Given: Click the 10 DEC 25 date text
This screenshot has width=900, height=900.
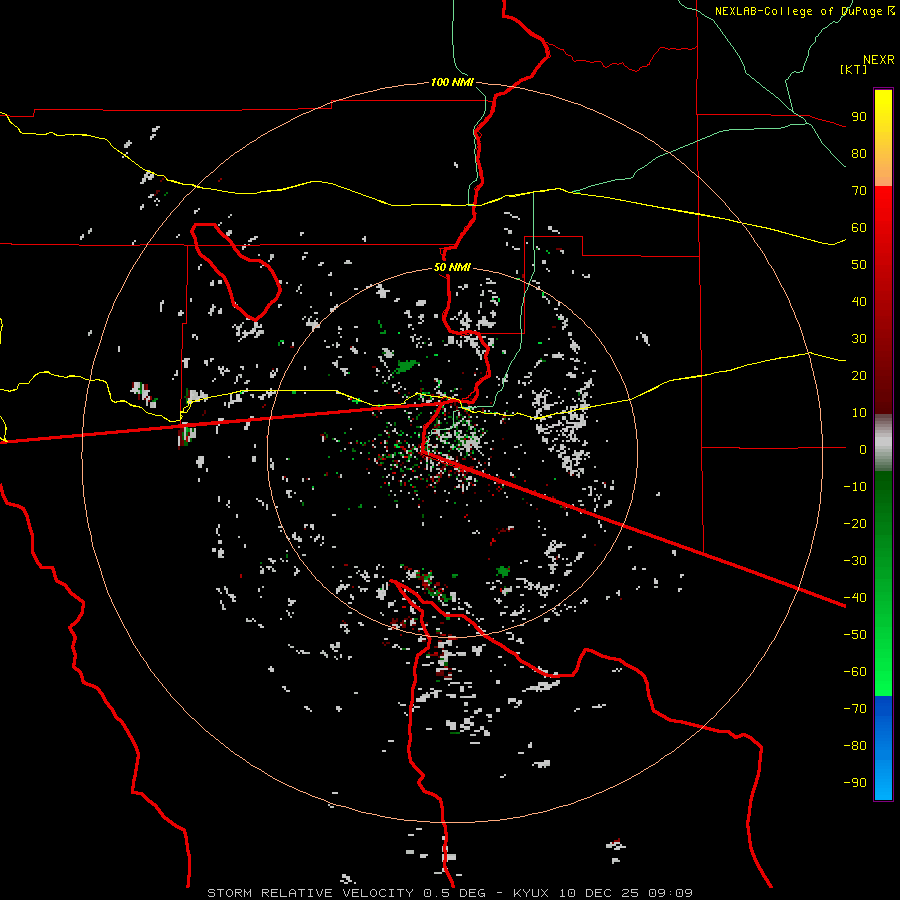Looking at the screenshot, I should click(600, 893).
